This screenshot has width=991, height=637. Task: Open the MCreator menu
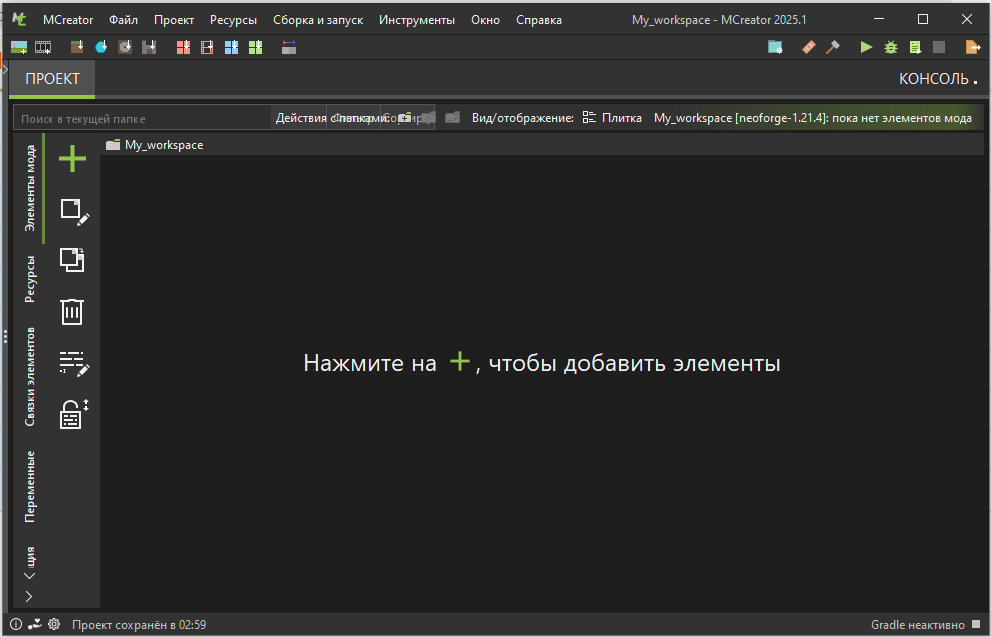[x=68, y=20]
